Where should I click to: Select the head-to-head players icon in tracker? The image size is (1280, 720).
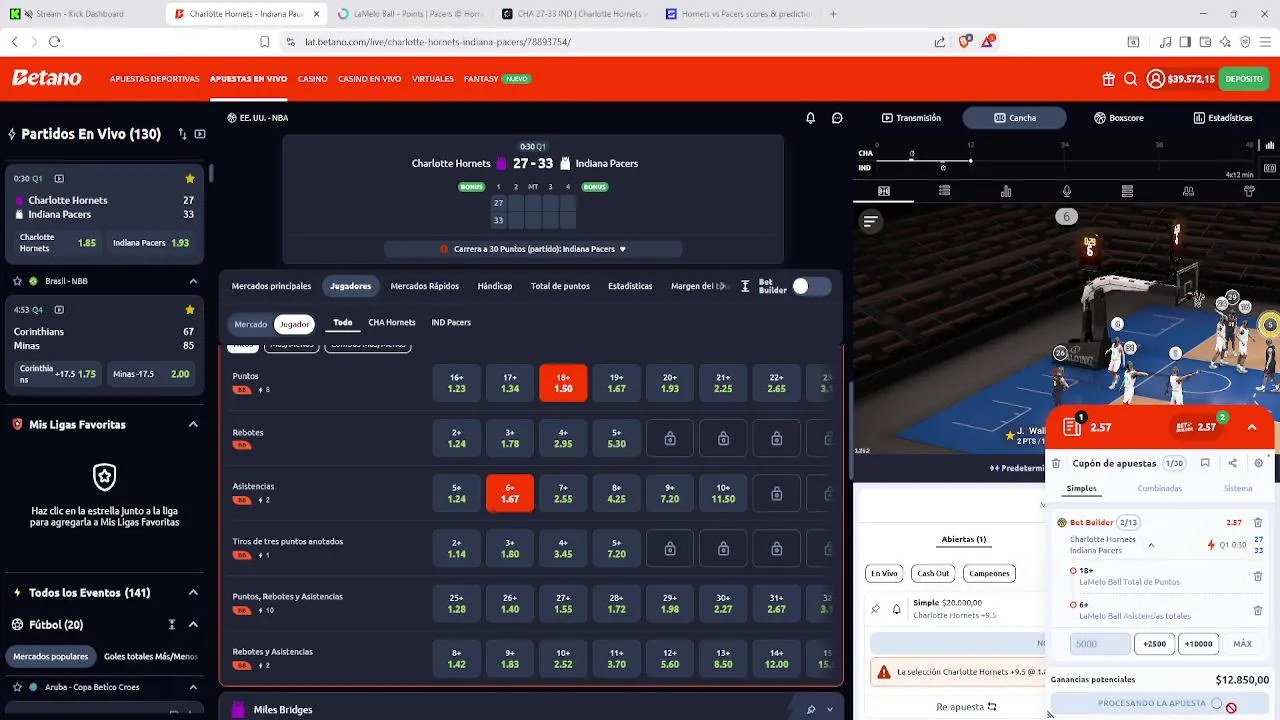[1188, 191]
